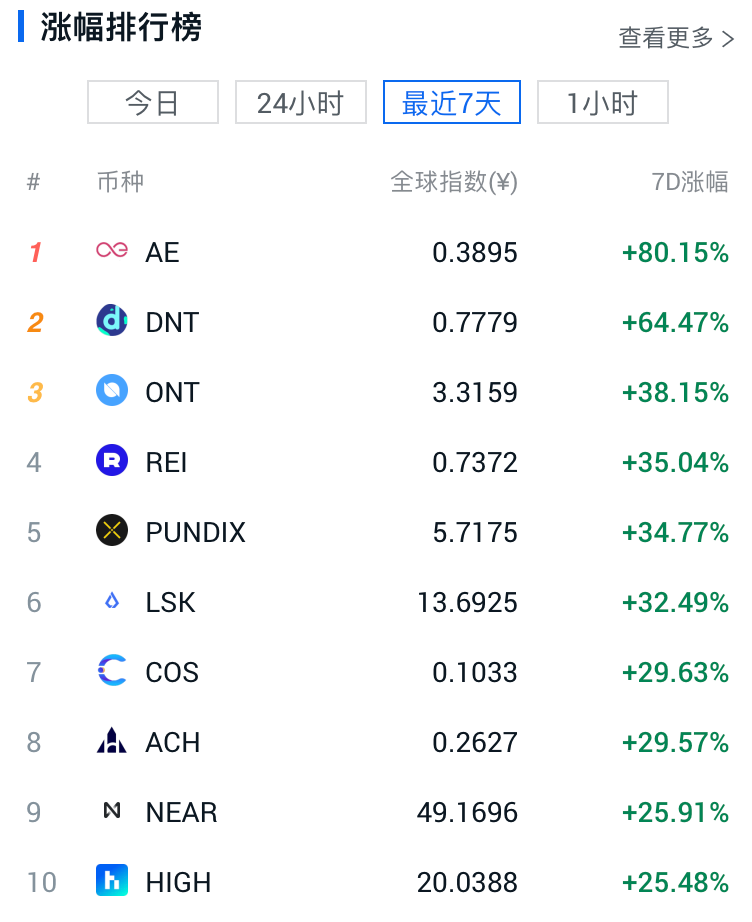Select the 最近7天 tab

tap(452, 102)
